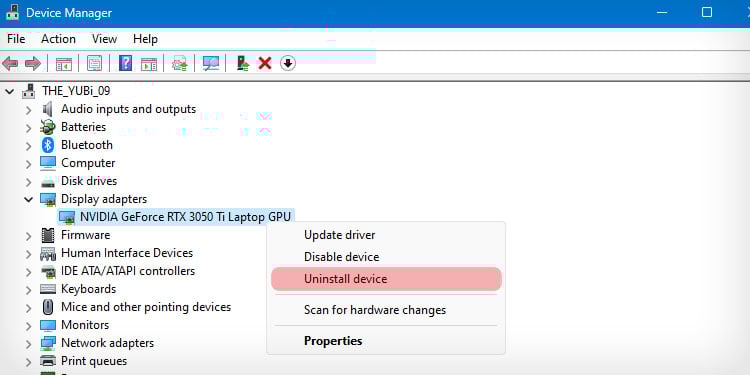
Task: Expand the Disk drives chevron
Action: 29,182
